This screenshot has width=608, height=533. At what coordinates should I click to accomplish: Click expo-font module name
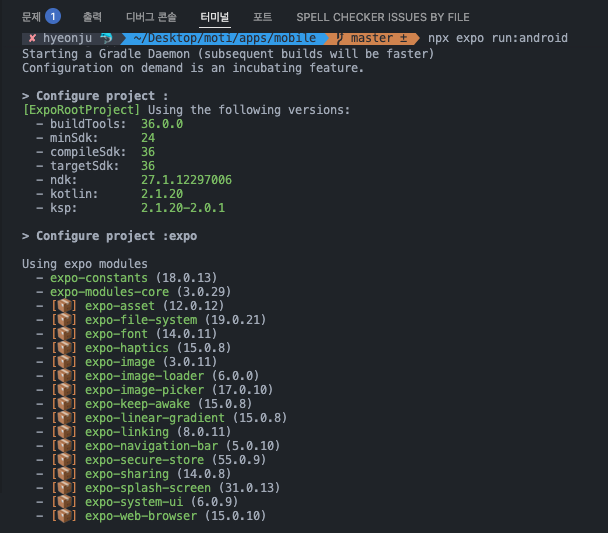pyautogui.click(x=116, y=334)
